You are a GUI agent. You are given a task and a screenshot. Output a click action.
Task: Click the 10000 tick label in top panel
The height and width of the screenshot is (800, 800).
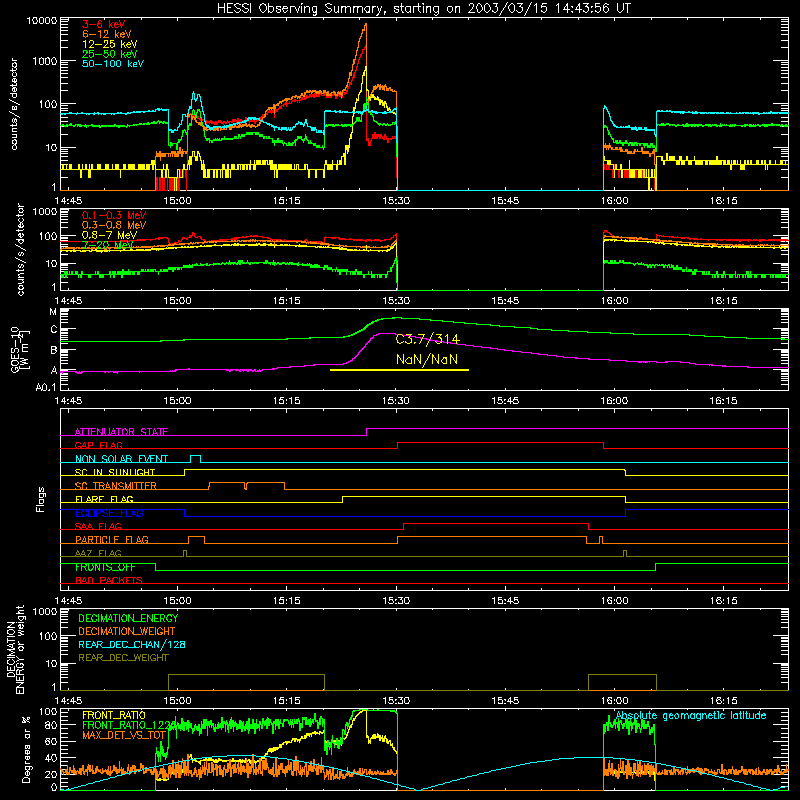42,21
